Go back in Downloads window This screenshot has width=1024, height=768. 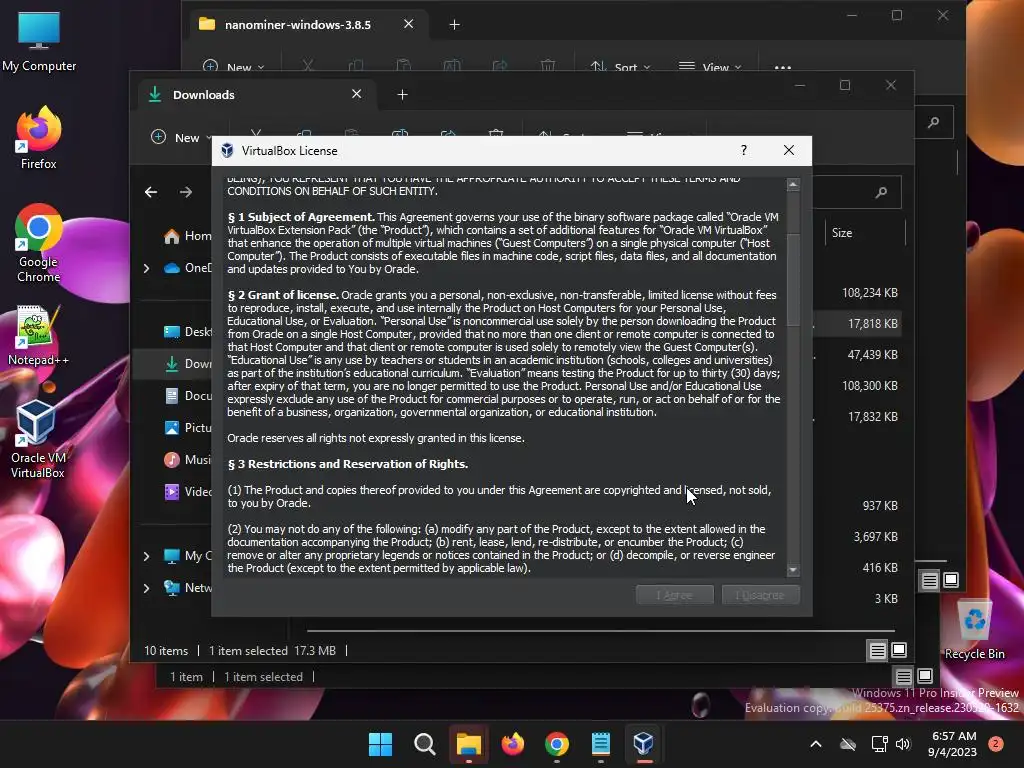coord(151,192)
